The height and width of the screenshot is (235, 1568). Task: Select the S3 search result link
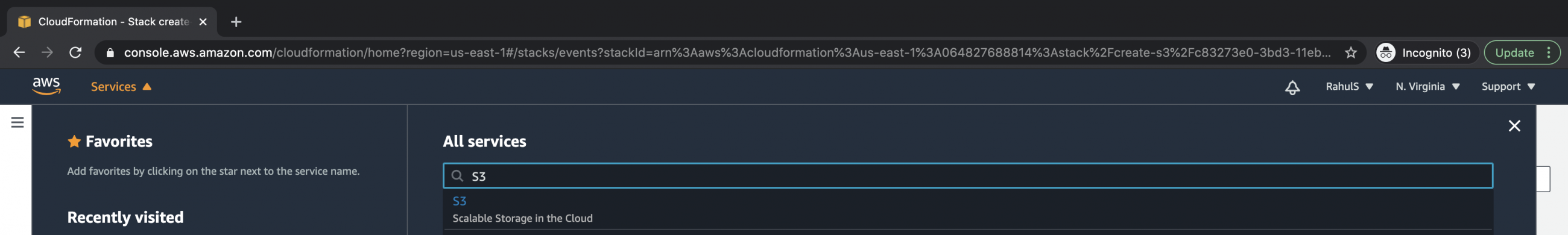(459, 201)
